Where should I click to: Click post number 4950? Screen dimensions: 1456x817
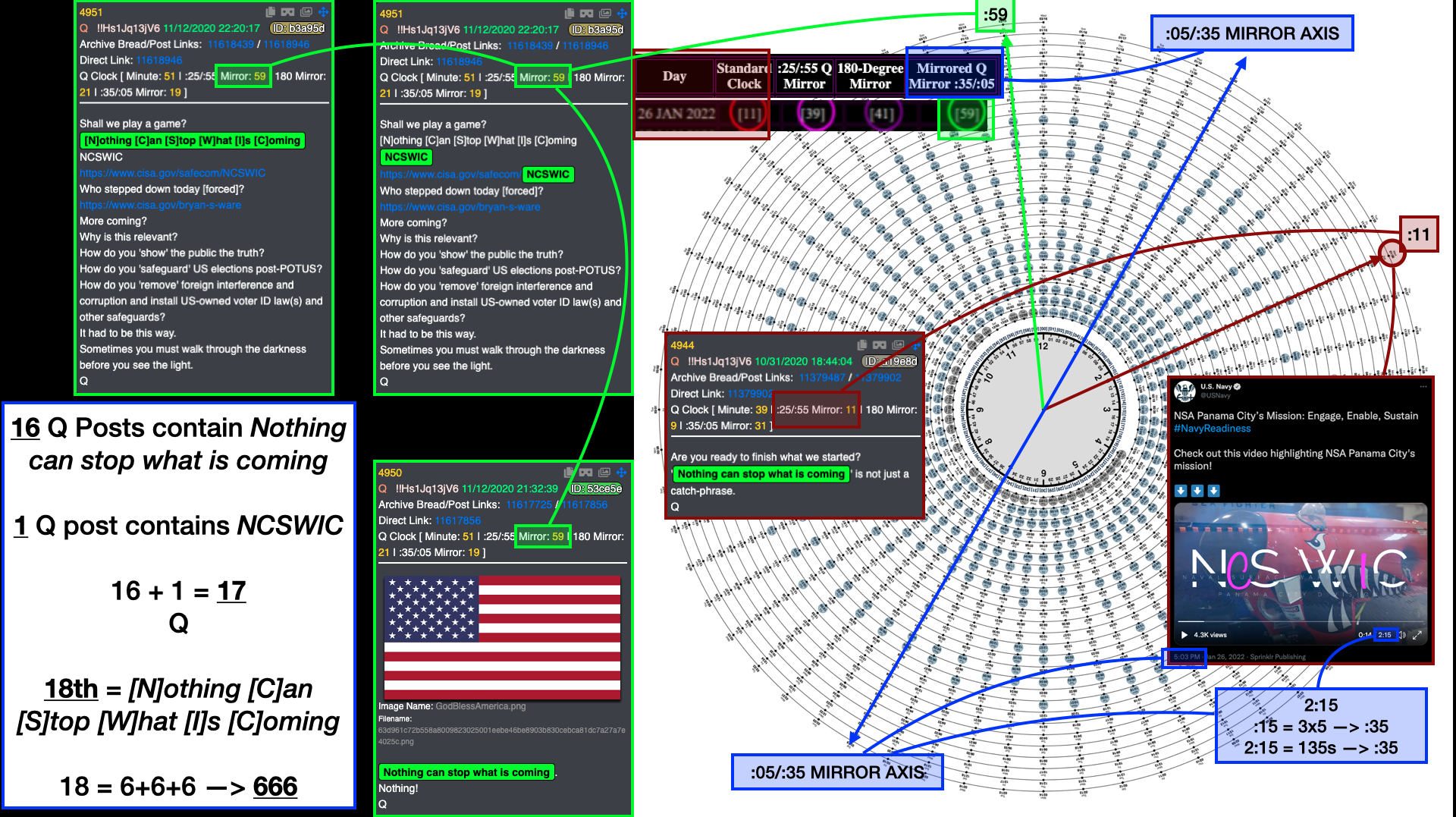point(391,473)
